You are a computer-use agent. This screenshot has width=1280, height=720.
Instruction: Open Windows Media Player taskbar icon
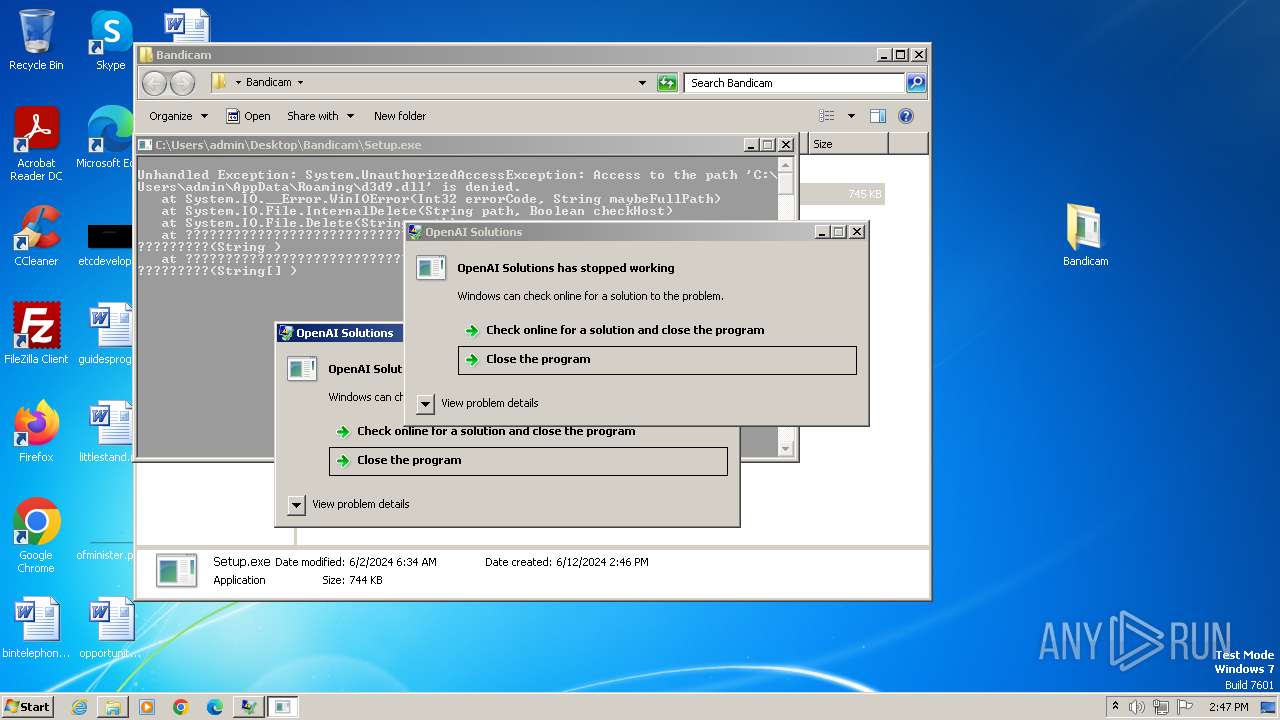pyautogui.click(x=147, y=707)
